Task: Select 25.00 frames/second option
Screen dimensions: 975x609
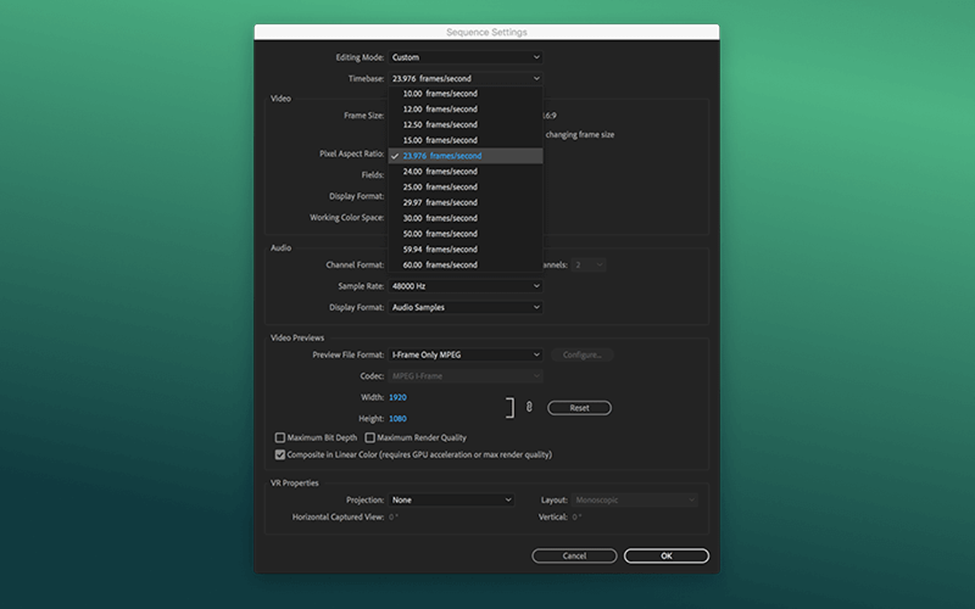Action: (466, 187)
